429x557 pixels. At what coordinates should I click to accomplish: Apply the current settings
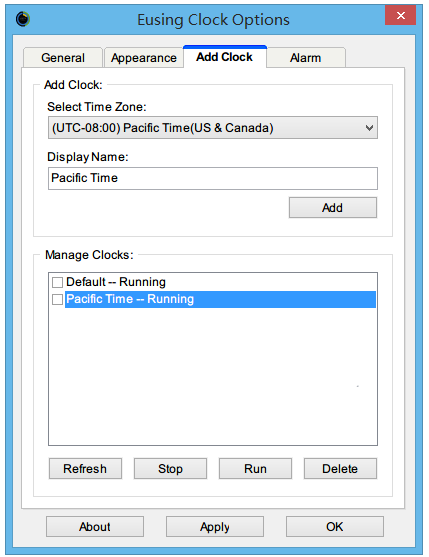click(x=215, y=526)
